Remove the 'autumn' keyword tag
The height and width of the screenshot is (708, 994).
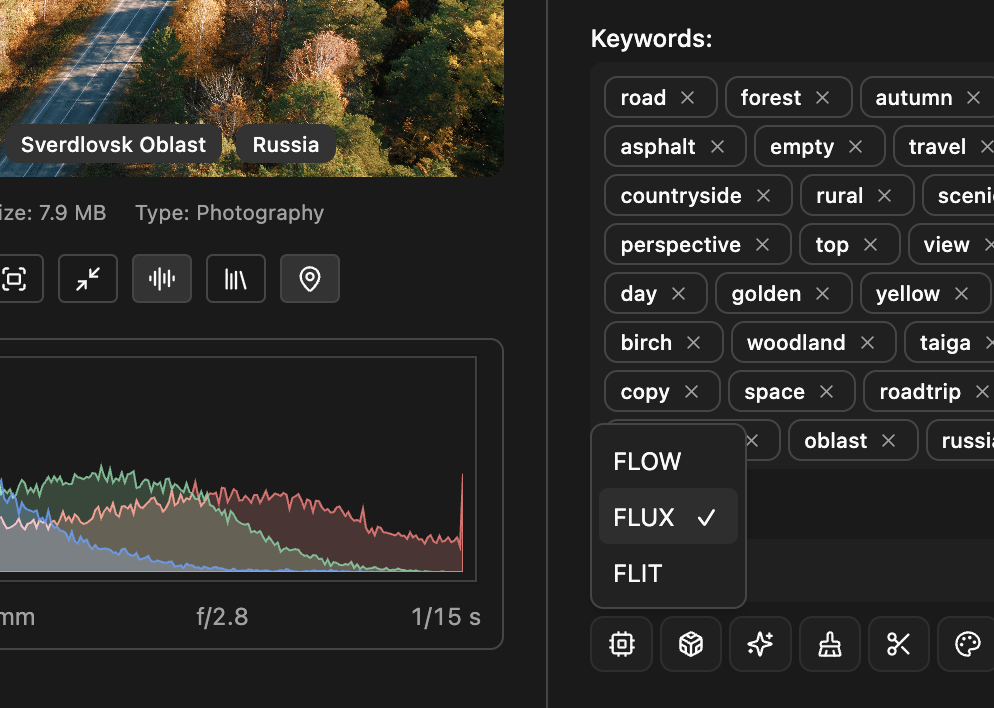click(x=974, y=98)
